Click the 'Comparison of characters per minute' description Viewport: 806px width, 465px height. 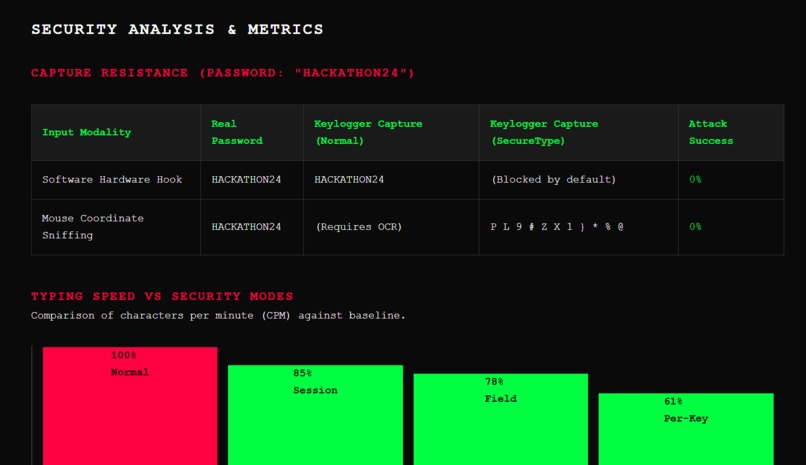pyautogui.click(x=218, y=315)
